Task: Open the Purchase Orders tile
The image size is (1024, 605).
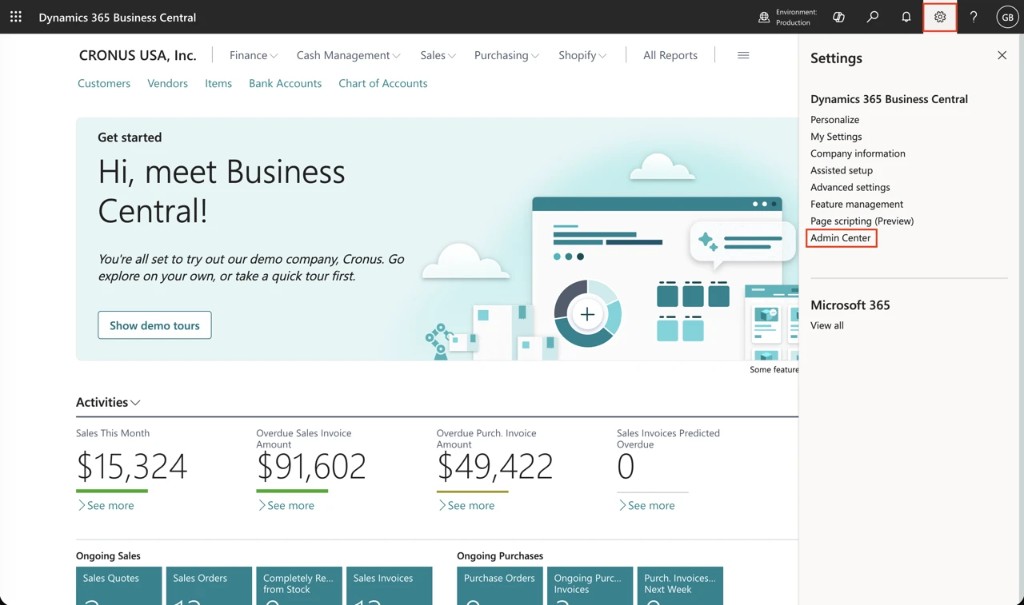Action: pyautogui.click(x=500, y=586)
